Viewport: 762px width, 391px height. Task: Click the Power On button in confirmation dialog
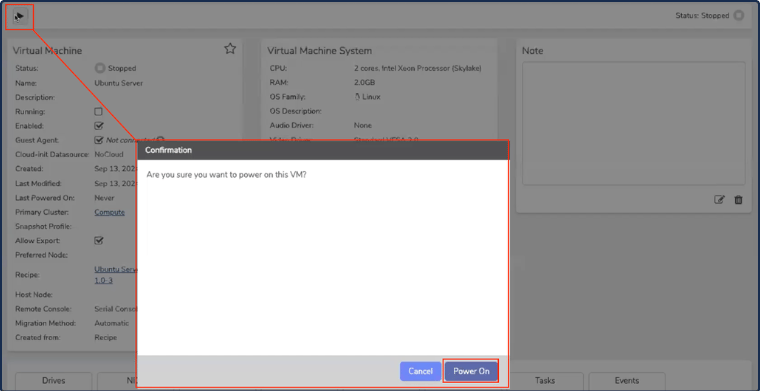(x=471, y=371)
